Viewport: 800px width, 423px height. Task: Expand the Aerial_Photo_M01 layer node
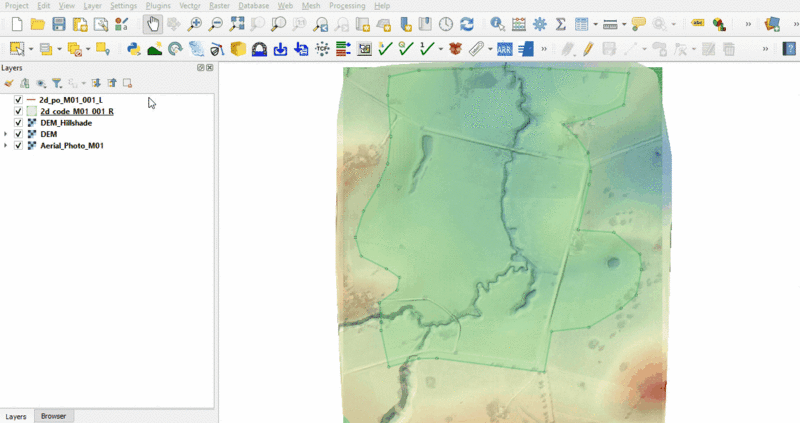pyautogui.click(x=6, y=146)
